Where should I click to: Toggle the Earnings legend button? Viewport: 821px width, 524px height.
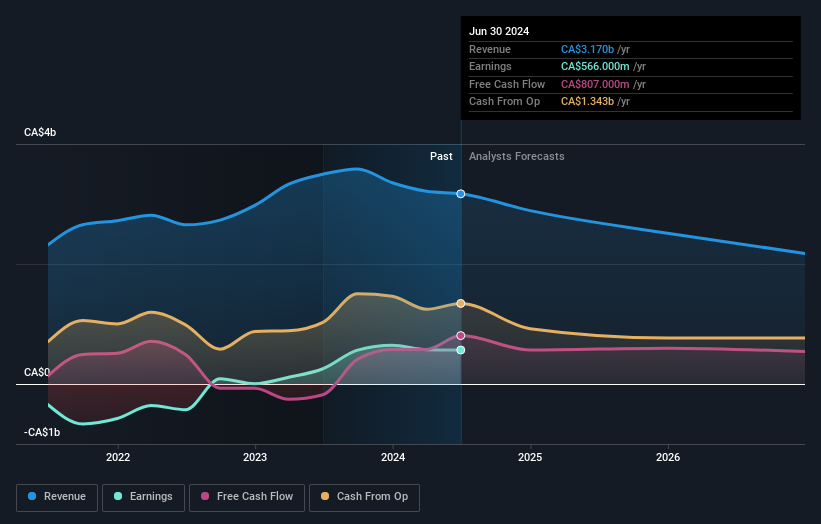tap(143, 497)
